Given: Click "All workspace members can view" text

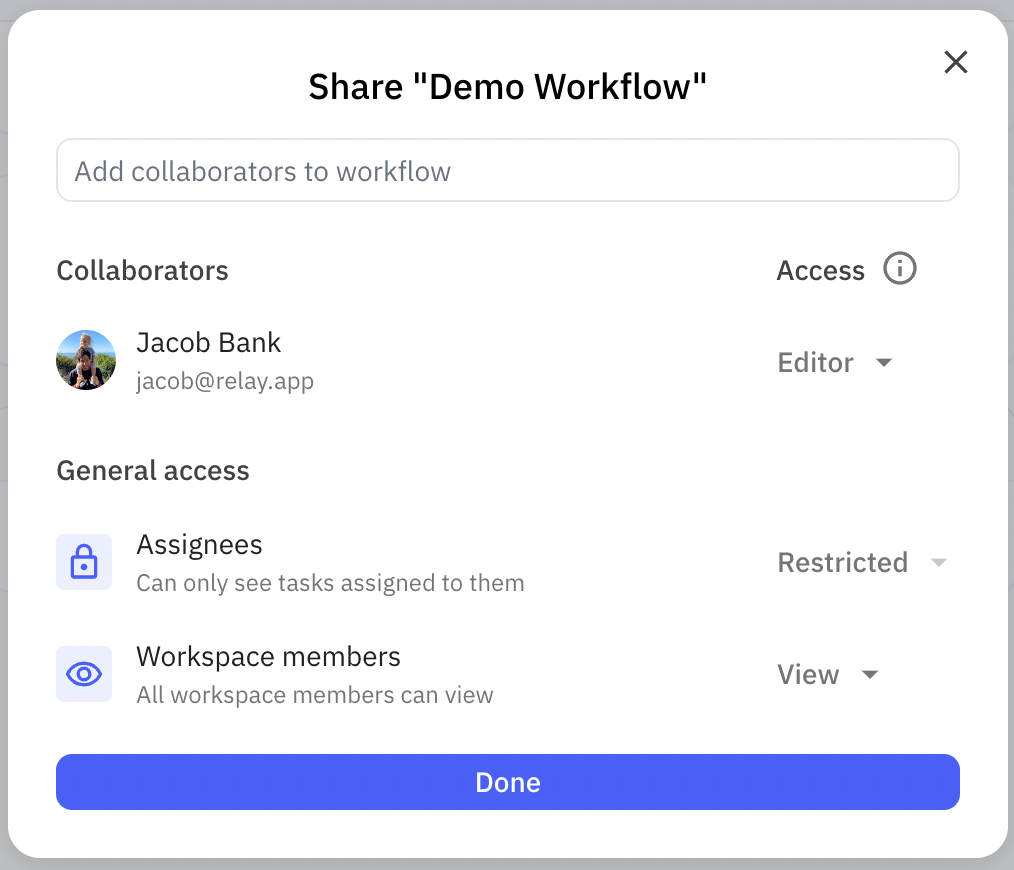Looking at the screenshot, I should click(315, 695).
